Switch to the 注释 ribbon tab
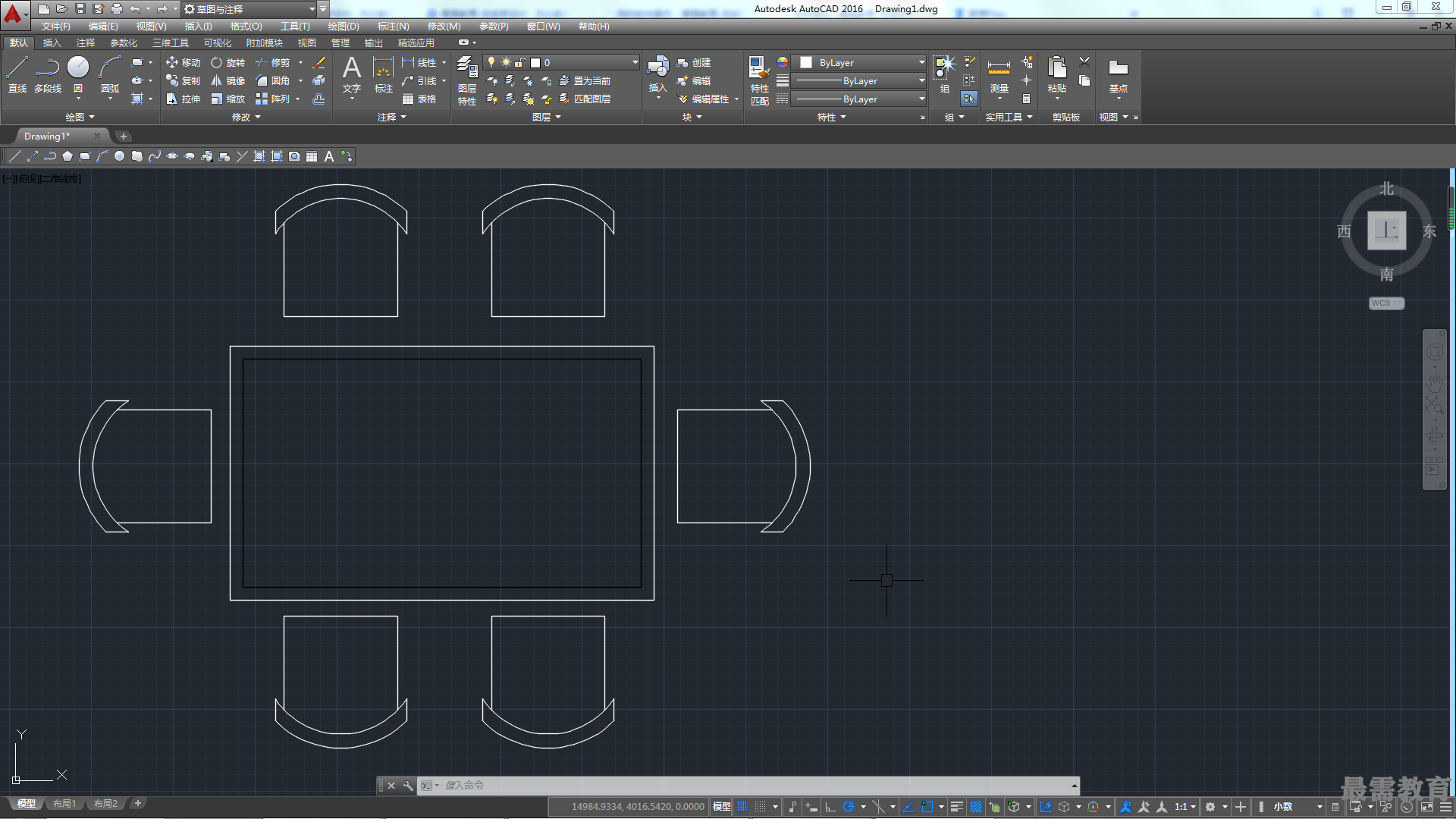This screenshot has width=1456, height=819. point(86,42)
